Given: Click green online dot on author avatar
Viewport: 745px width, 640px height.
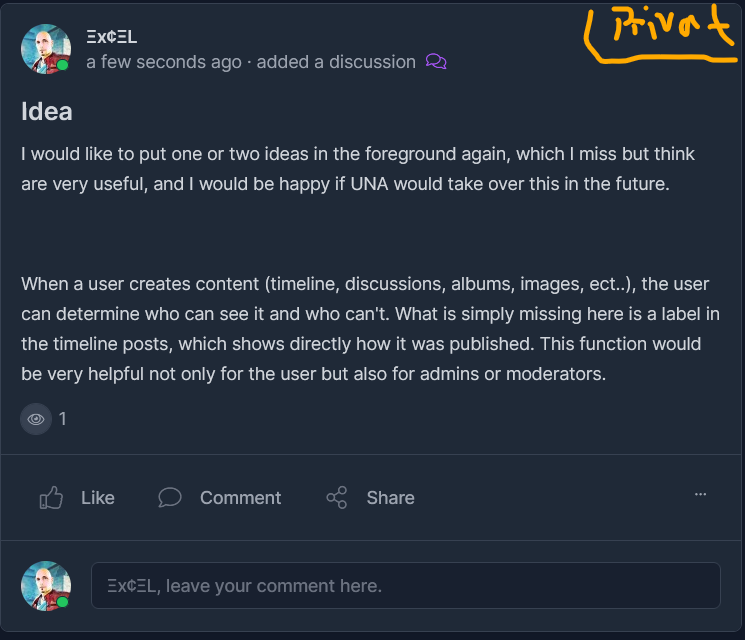Looking at the screenshot, I should click(63, 65).
